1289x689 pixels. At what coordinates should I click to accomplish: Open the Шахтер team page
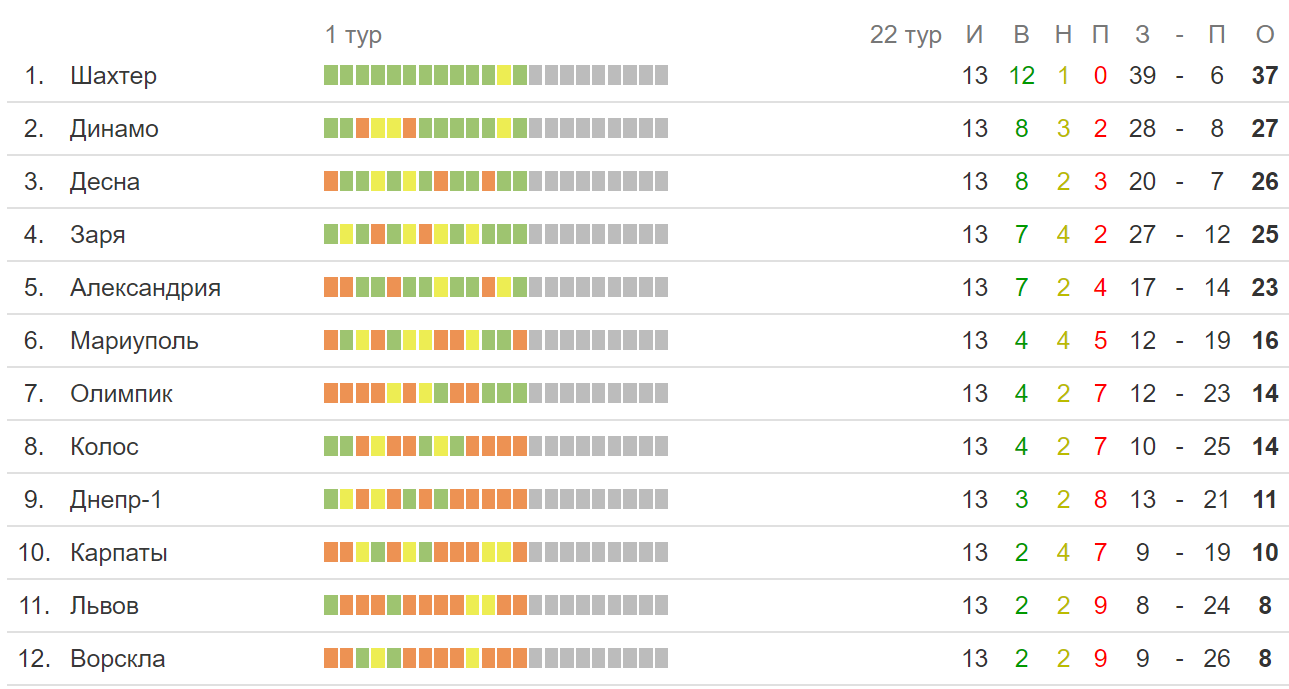coord(113,76)
